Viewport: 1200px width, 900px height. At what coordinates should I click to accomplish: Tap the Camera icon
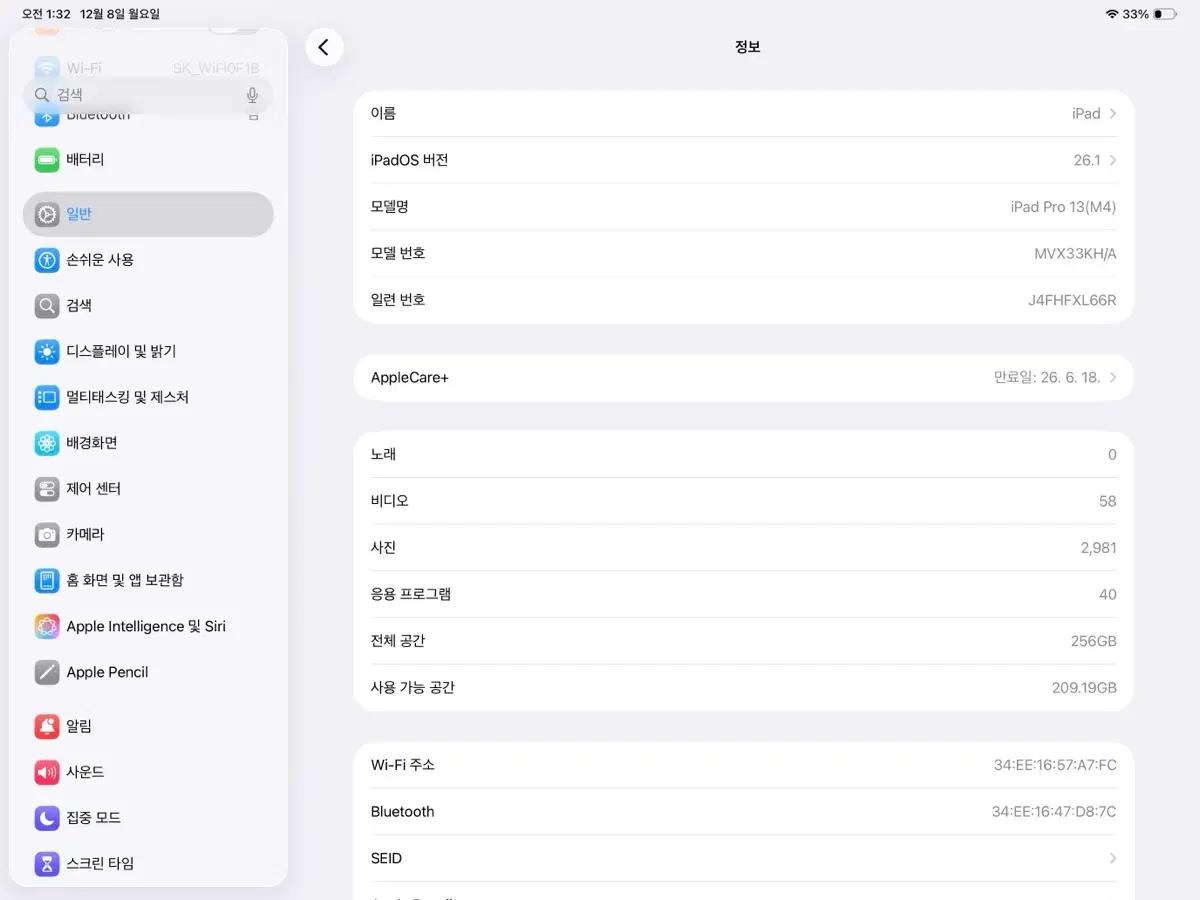point(47,535)
